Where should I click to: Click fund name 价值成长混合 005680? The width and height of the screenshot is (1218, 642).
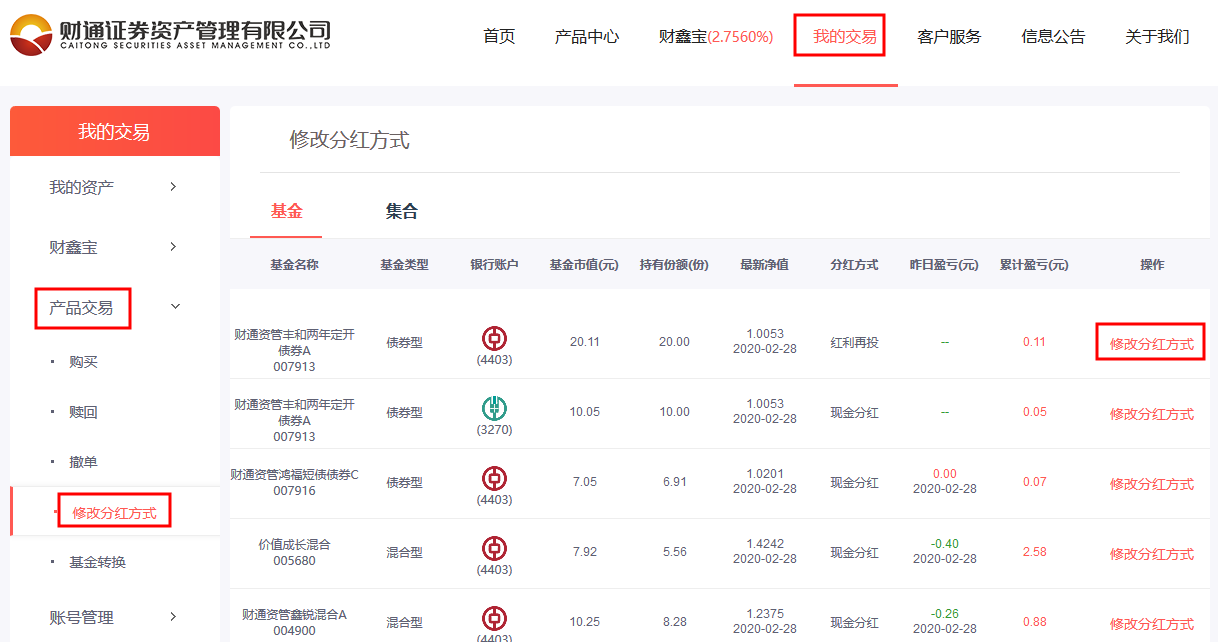(x=294, y=552)
